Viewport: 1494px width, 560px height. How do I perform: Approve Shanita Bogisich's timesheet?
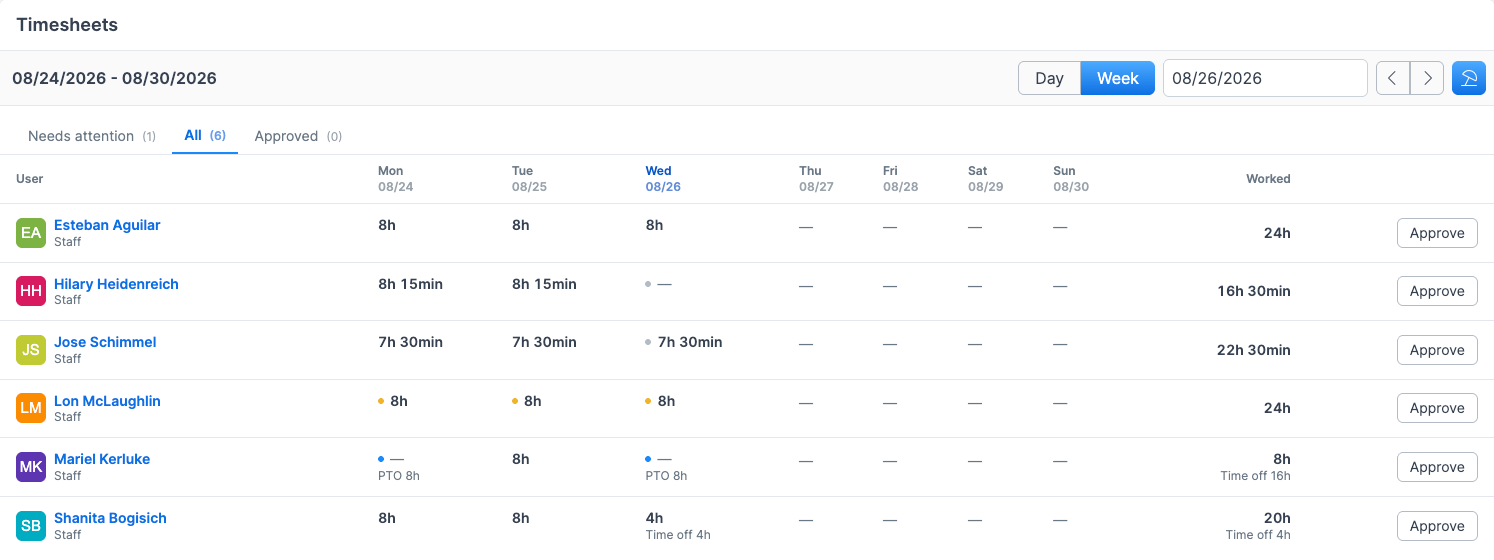(1437, 526)
